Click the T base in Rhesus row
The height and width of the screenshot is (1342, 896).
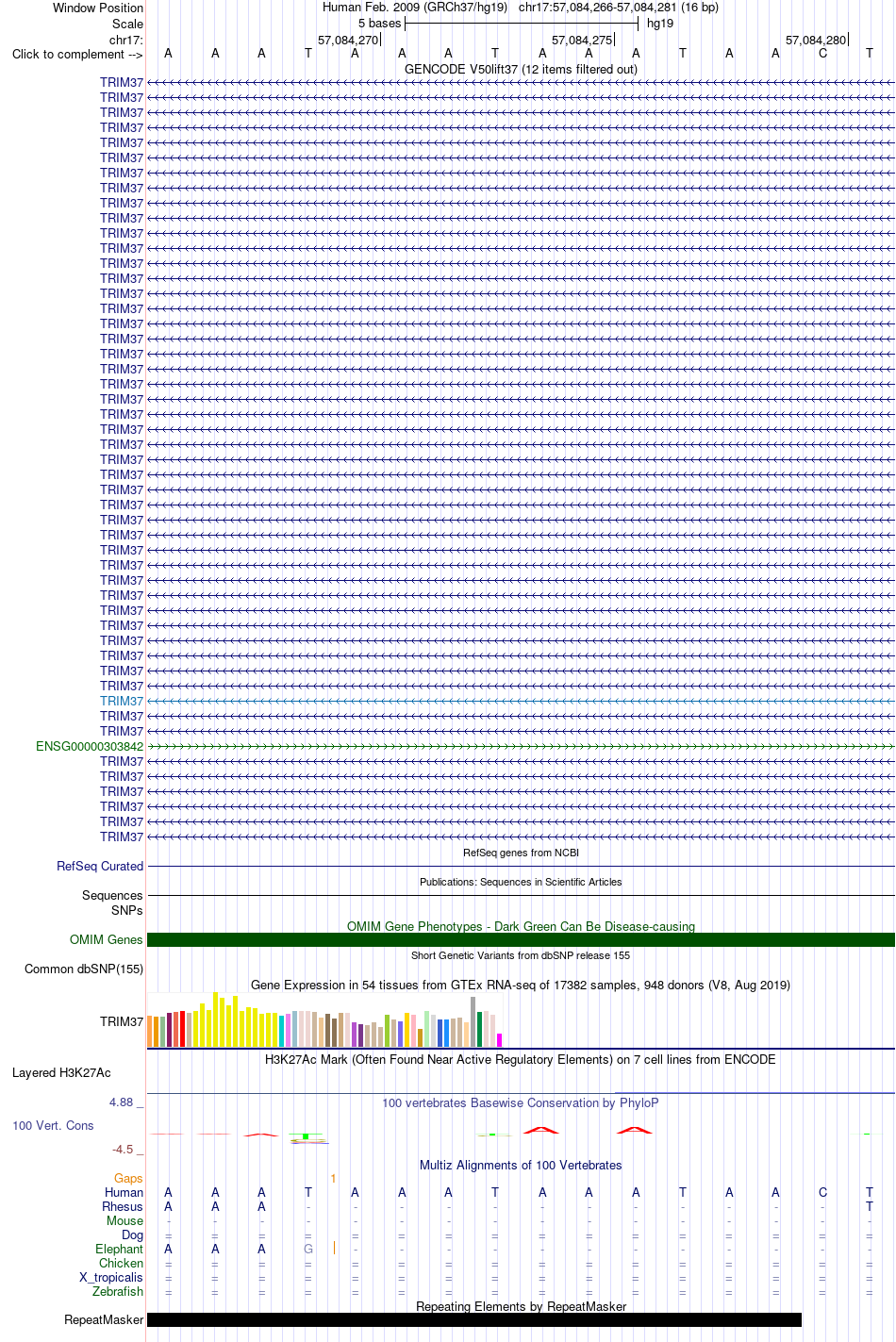point(870,1206)
